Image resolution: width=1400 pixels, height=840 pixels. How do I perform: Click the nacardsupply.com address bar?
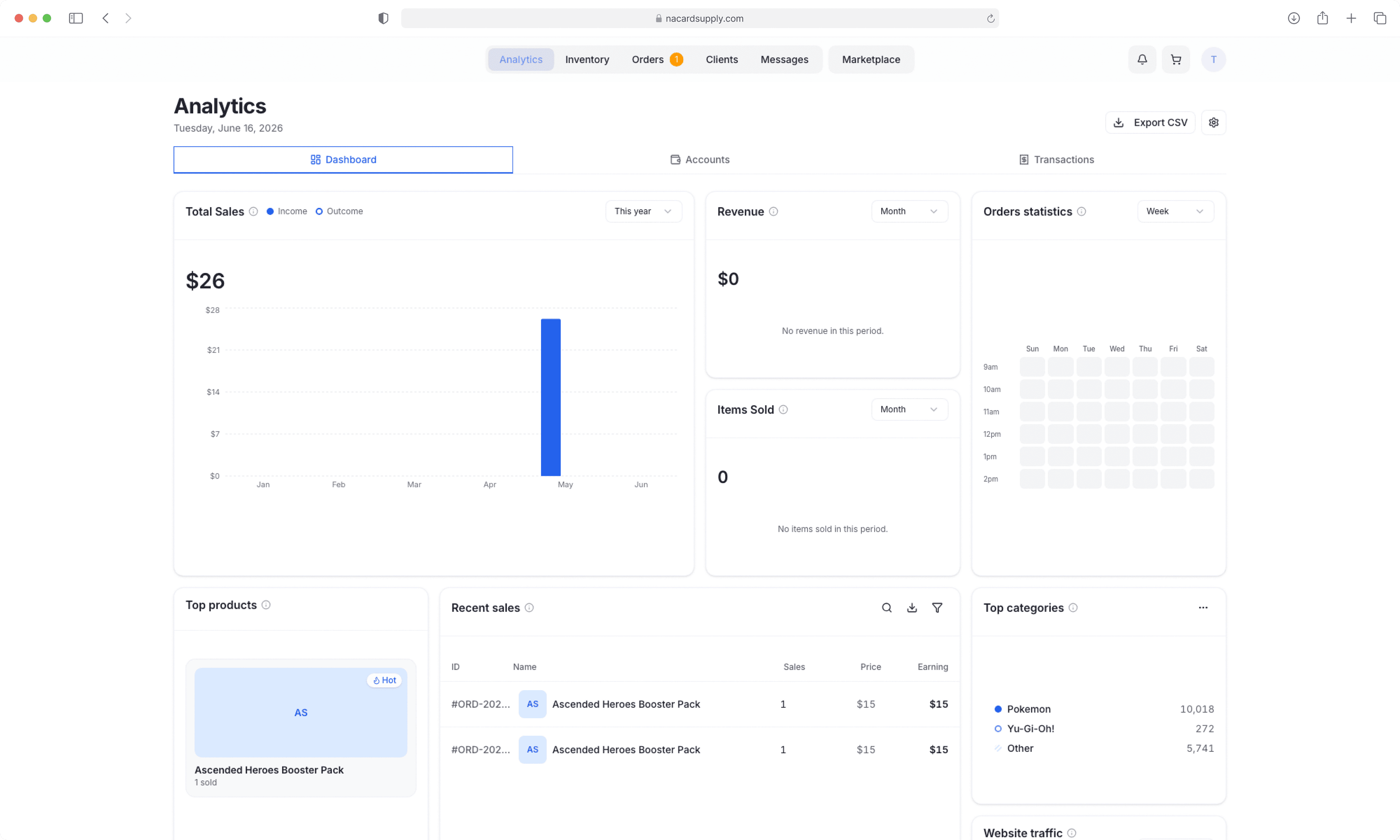pyautogui.click(x=699, y=18)
